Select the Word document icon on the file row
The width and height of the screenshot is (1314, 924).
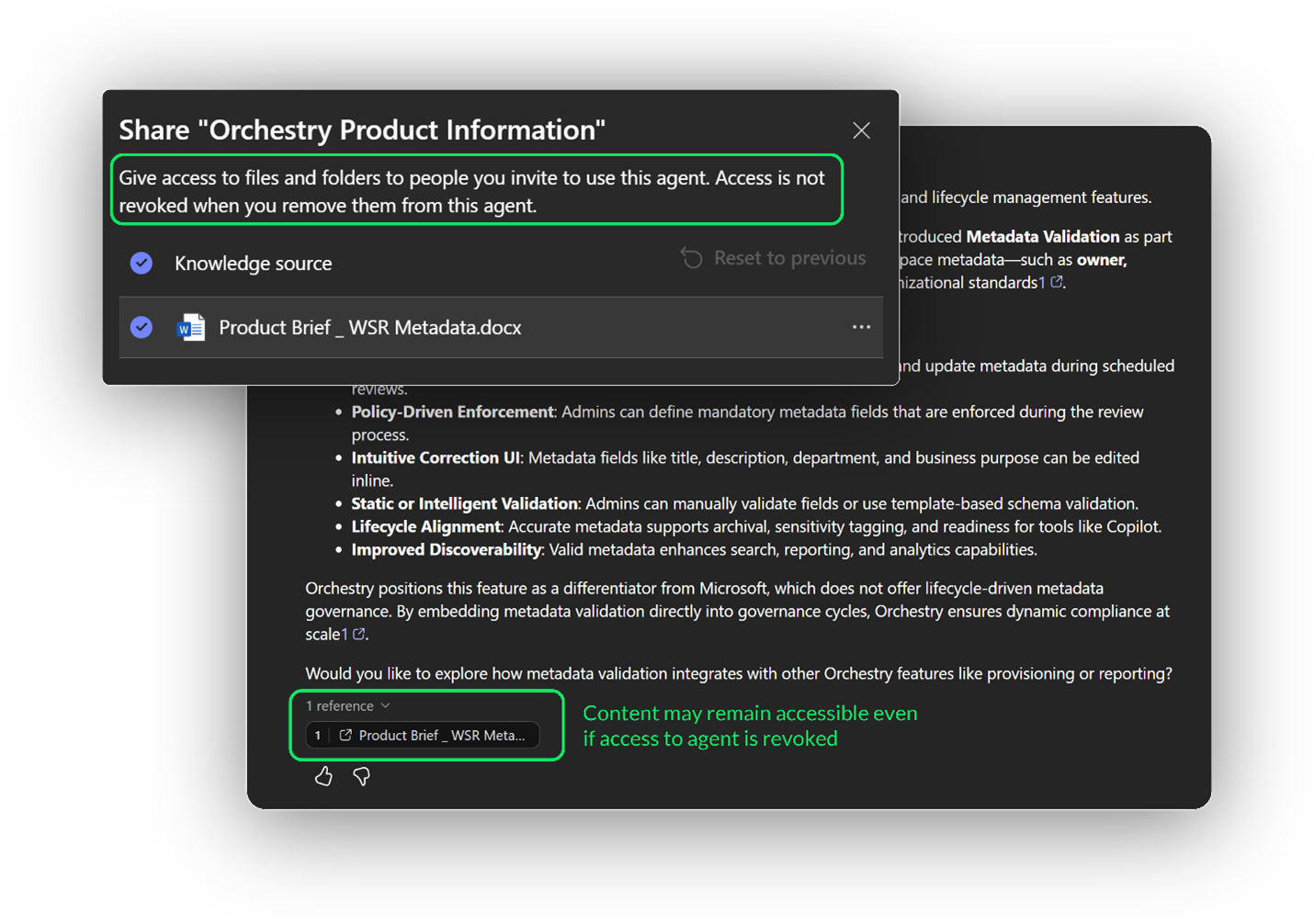[191, 327]
